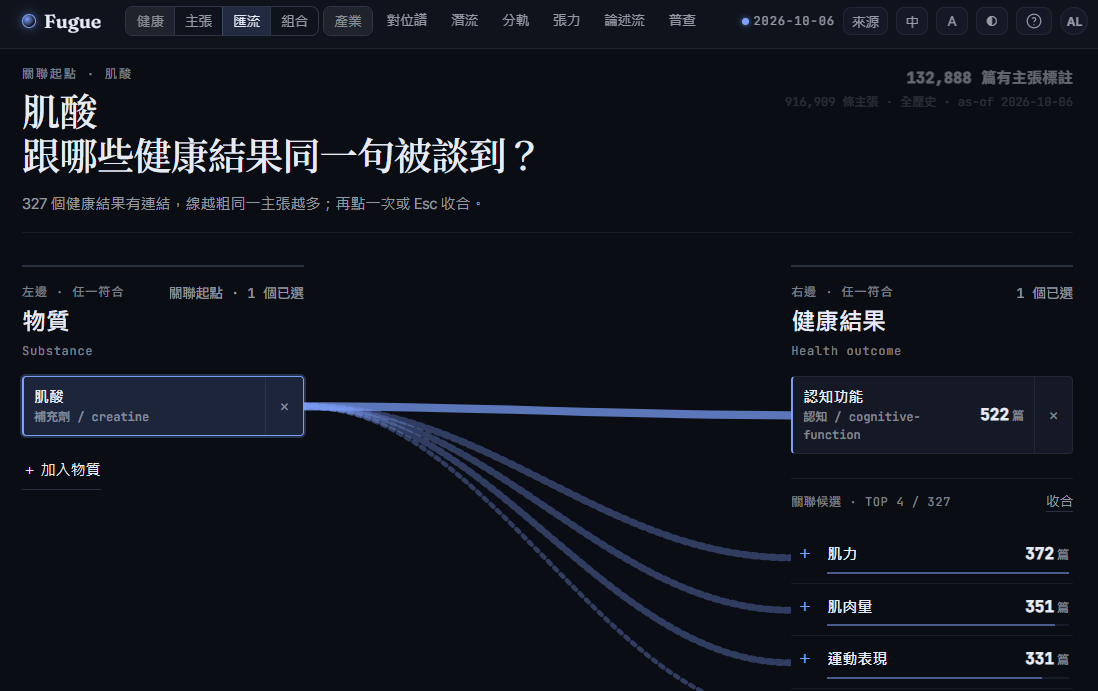Open the 張力 menu item
Image resolution: width=1098 pixels, height=691 pixels.
pos(567,21)
